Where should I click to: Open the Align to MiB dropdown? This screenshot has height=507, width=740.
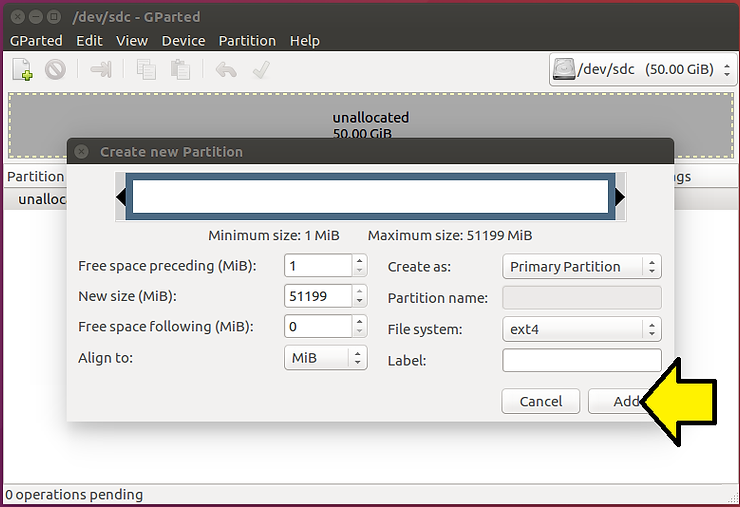point(325,358)
